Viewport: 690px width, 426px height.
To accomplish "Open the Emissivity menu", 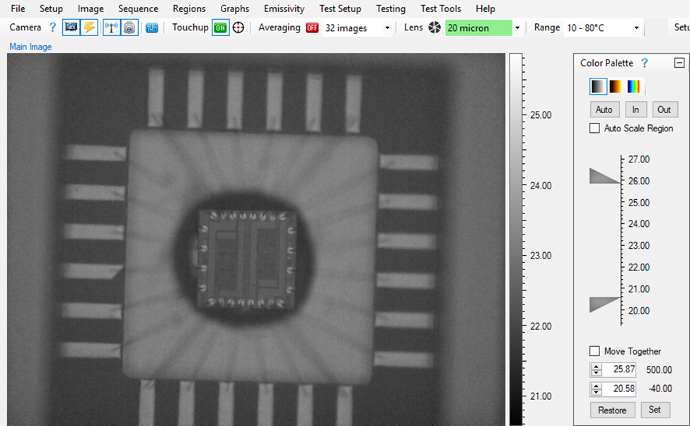I will click(284, 8).
